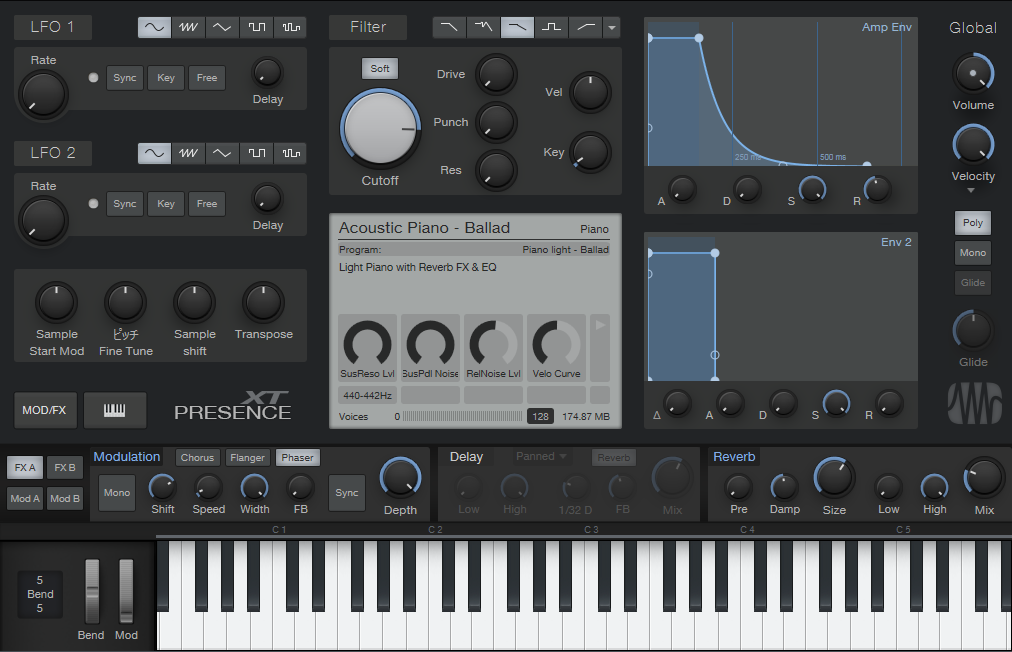Show the keyboard view via piano icon
This screenshot has height=652, width=1012.
pyautogui.click(x=115, y=410)
